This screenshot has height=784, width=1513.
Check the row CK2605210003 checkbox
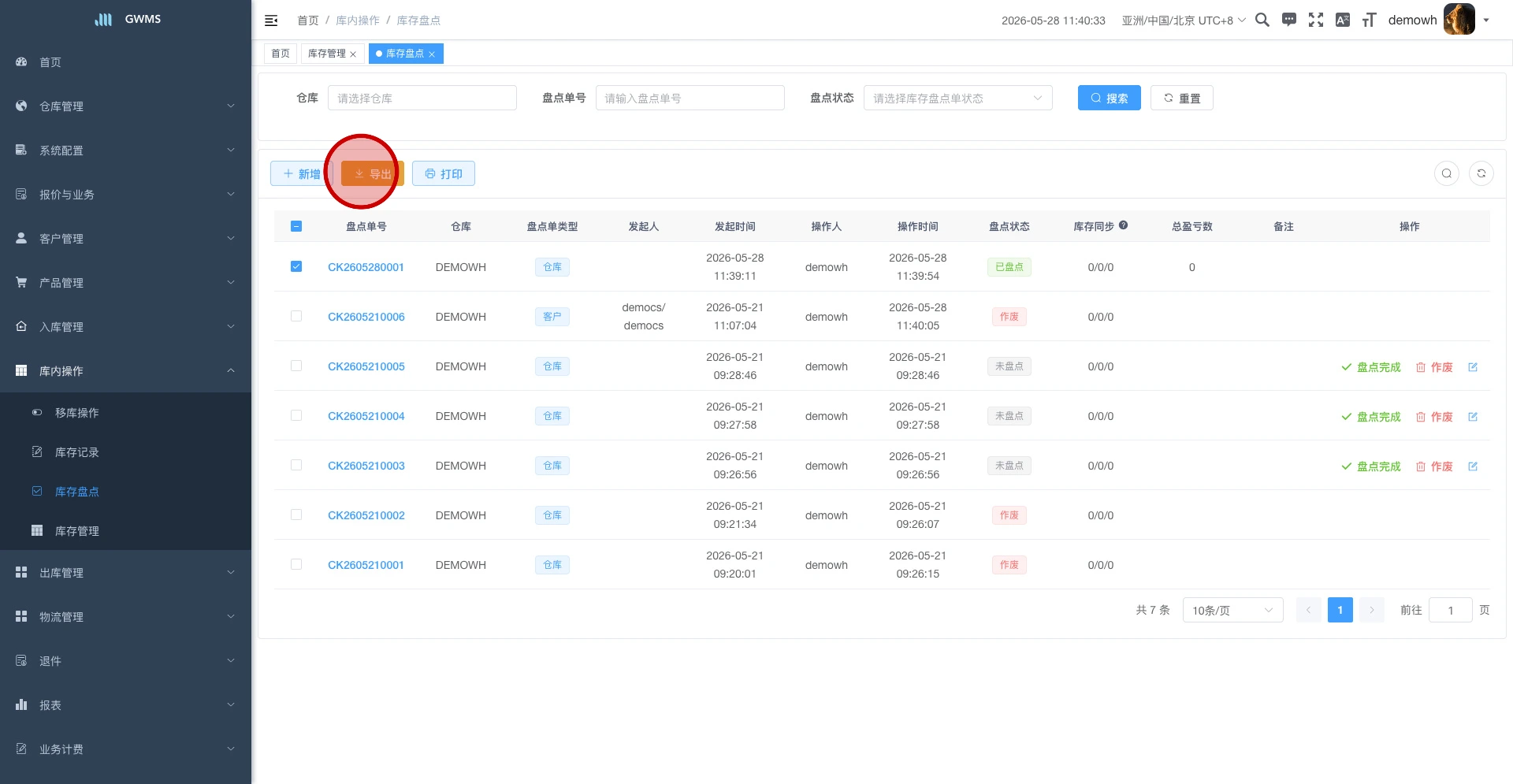pyautogui.click(x=296, y=465)
